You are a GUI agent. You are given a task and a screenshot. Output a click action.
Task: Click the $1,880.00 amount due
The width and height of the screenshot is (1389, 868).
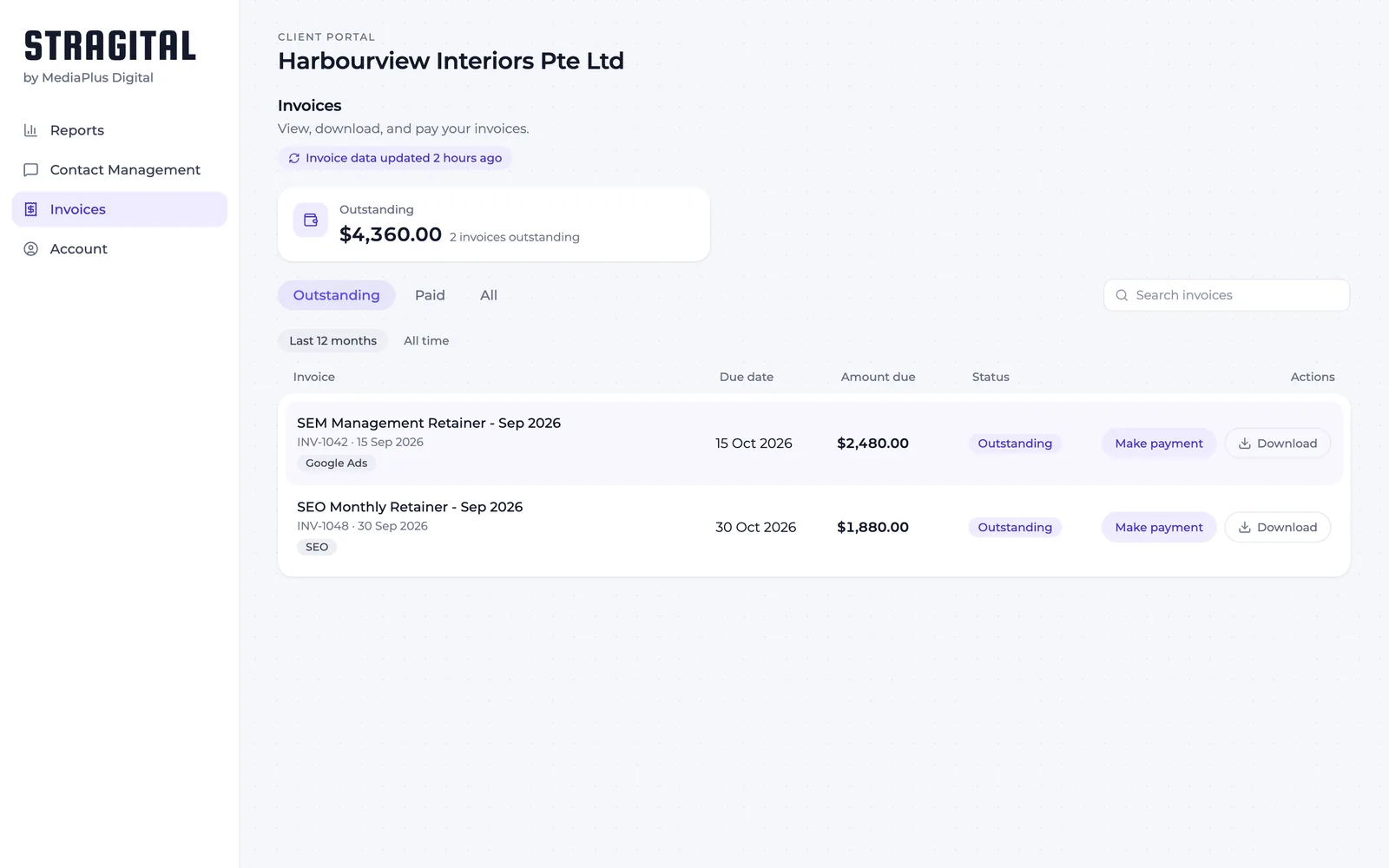click(x=872, y=528)
